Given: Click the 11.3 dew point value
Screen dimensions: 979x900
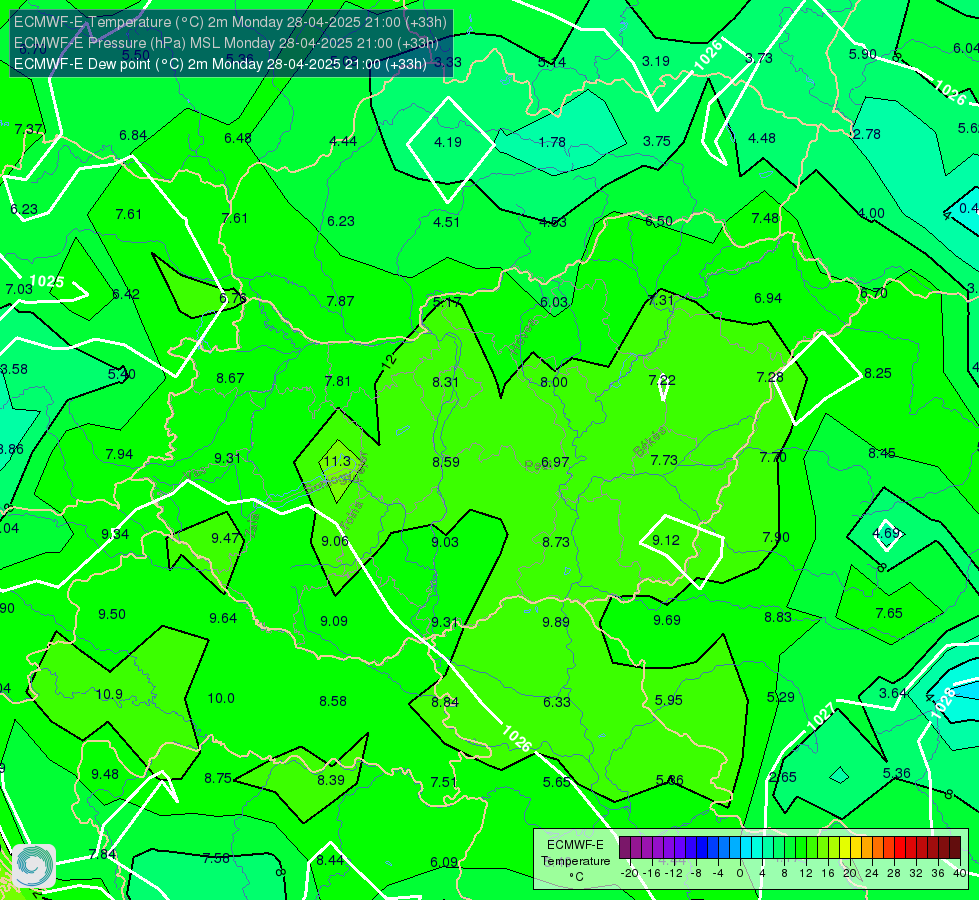Looking at the screenshot, I should click(337, 461).
